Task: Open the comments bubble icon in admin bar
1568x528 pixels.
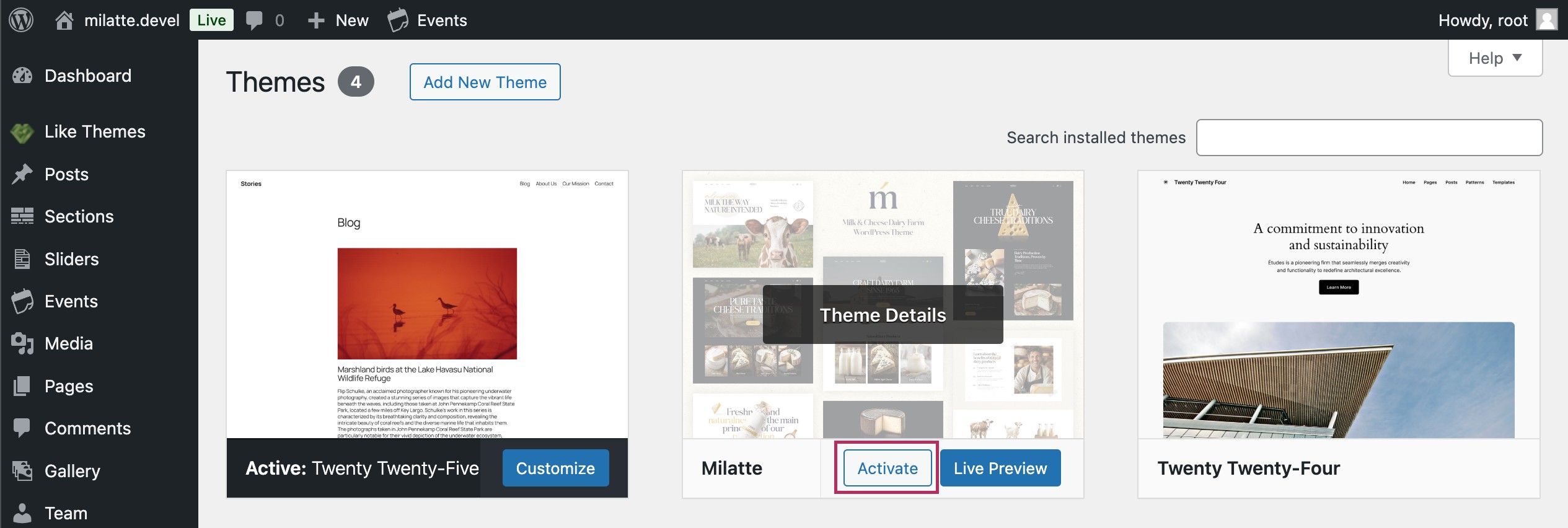Action: click(254, 20)
